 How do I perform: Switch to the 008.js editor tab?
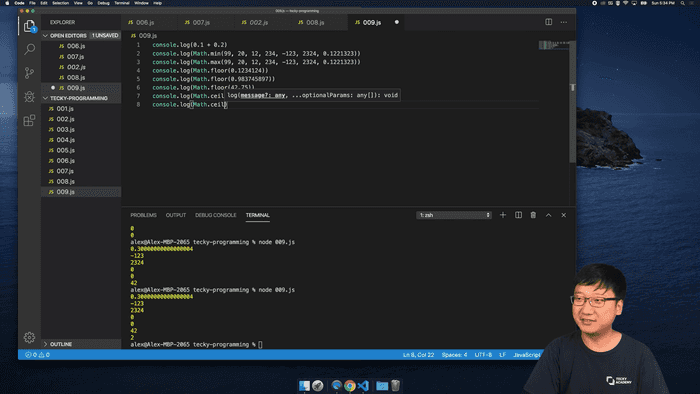(319, 22)
